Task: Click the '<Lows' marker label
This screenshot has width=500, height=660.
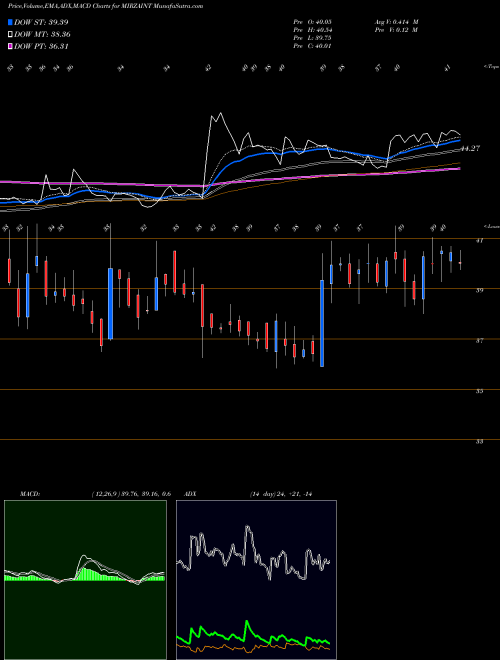Action: click(492, 226)
